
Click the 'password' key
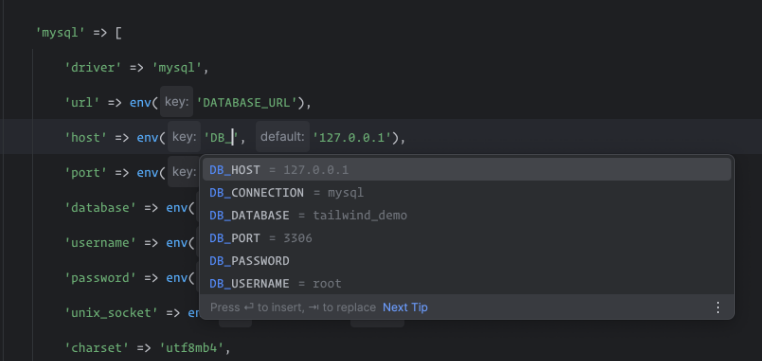(101, 277)
